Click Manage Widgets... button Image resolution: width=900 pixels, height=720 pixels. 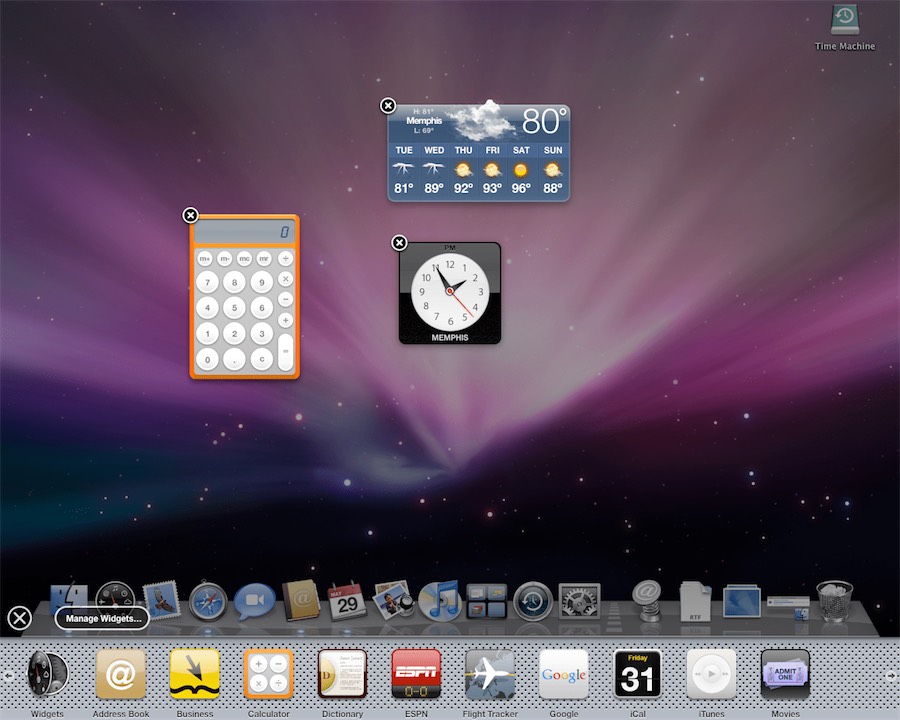[102, 618]
